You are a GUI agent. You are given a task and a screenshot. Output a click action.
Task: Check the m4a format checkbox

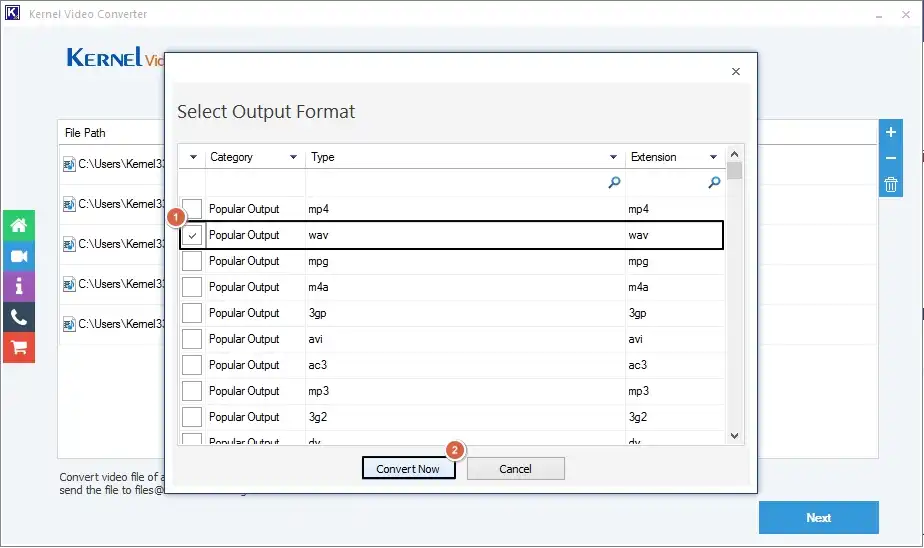coord(192,287)
